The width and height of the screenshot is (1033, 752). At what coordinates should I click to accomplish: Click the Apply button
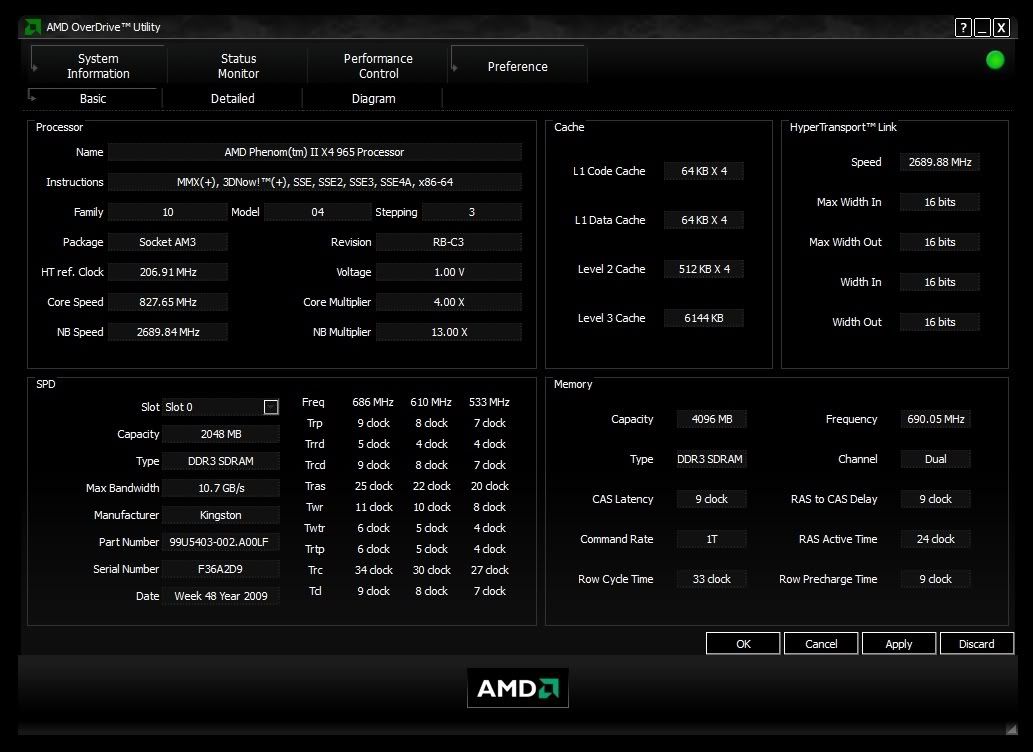click(x=899, y=644)
